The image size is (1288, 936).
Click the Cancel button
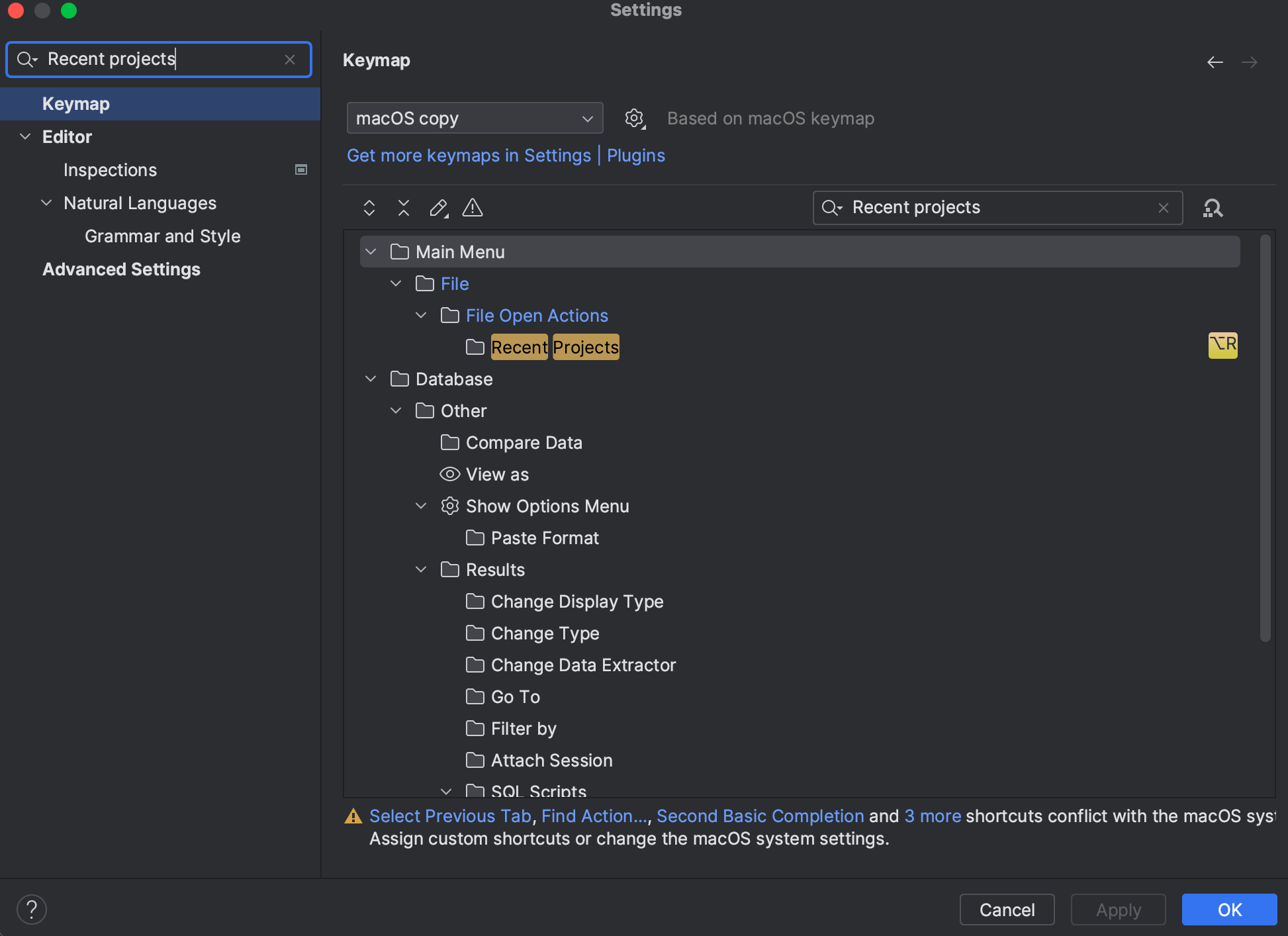[x=1007, y=910]
